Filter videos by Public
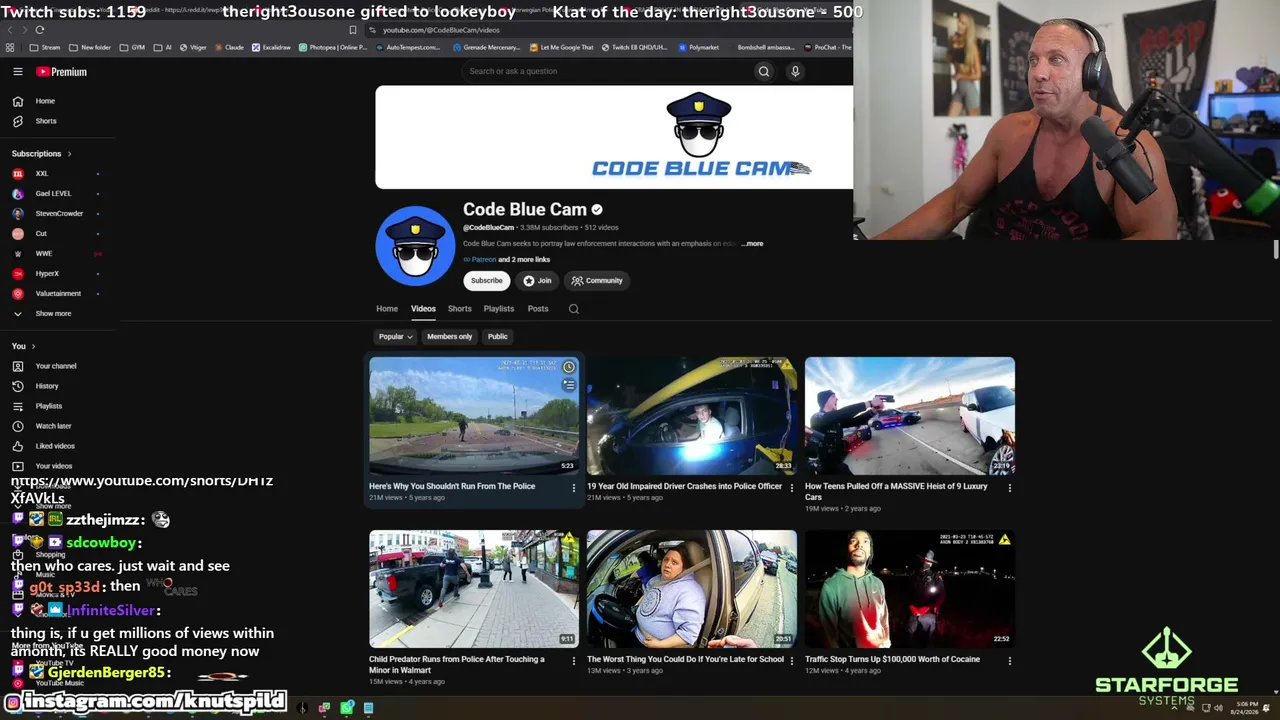 click(497, 337)
